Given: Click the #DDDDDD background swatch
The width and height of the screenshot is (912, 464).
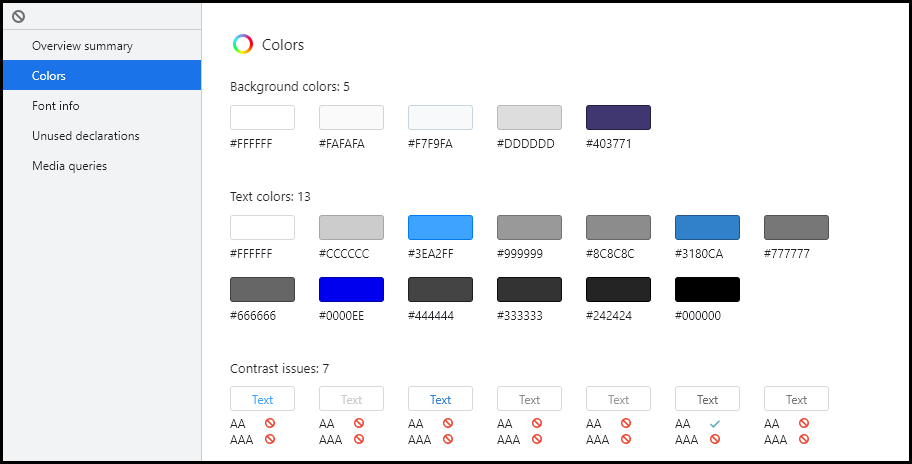Looking at the screenshot, I should (x=529, y=117).
